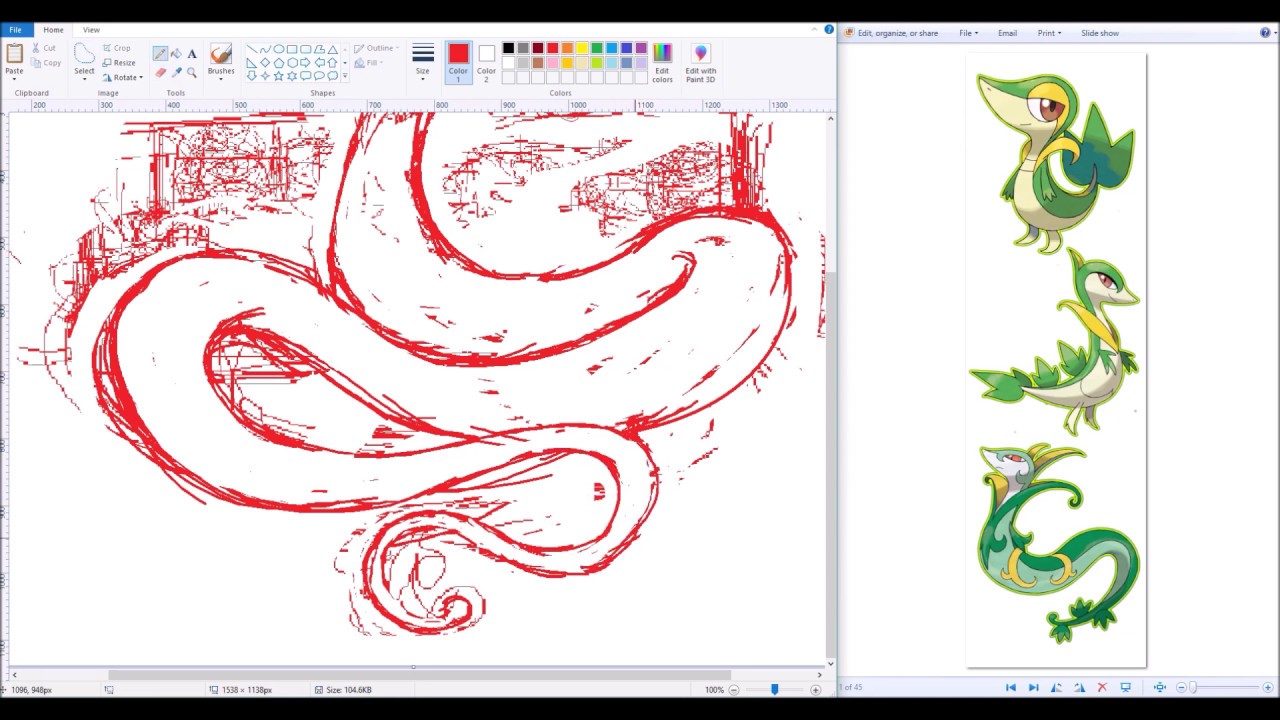This screenshot has width=1280, height=720.
Task: Go to next image in Photo Viewer
Action: click(x=1033, y=687)
